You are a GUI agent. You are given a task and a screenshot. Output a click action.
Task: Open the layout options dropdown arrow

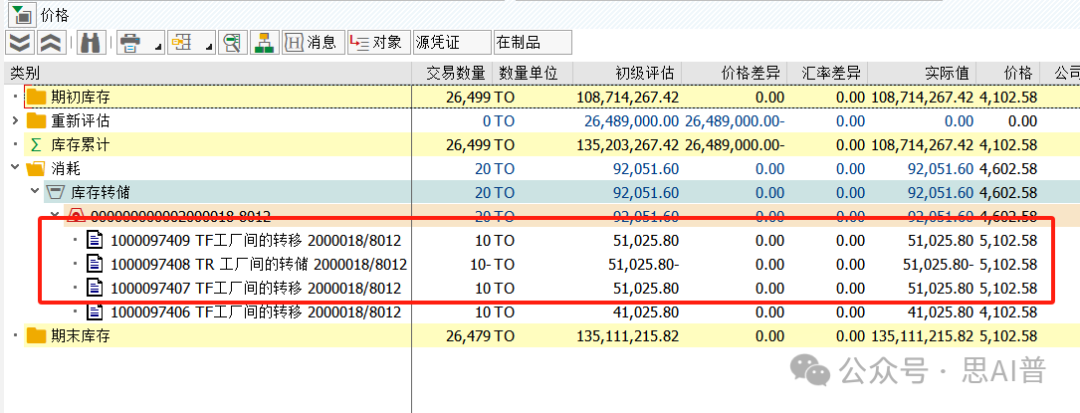pos(209,46)
